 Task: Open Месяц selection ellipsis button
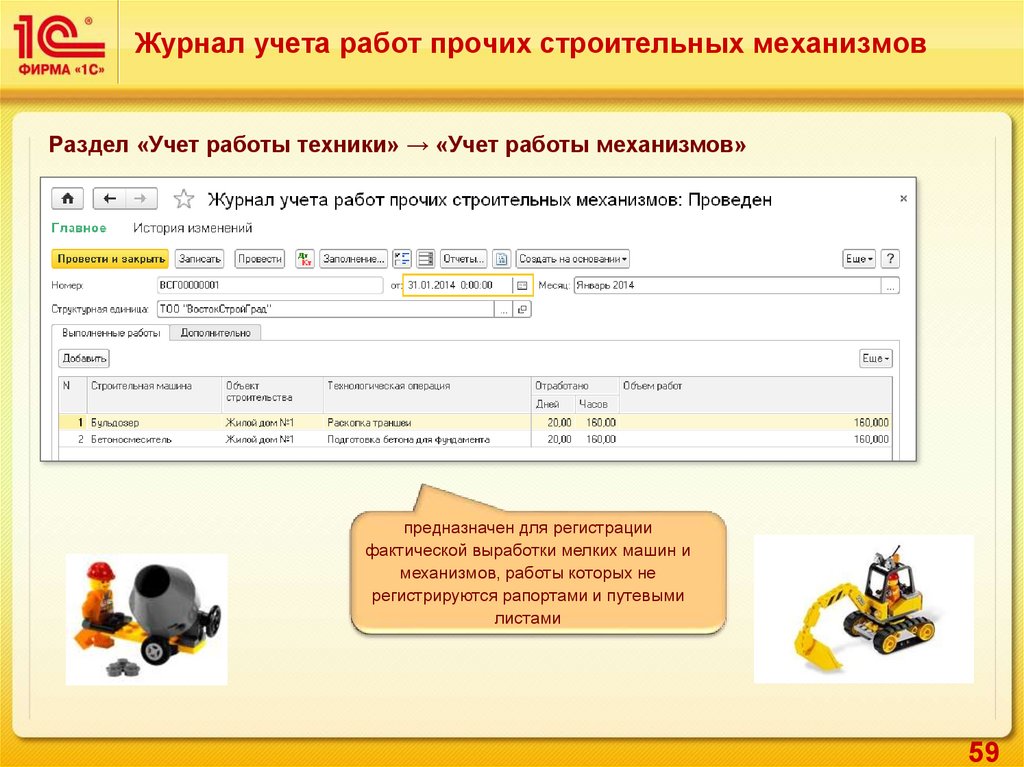pos(889,285)
